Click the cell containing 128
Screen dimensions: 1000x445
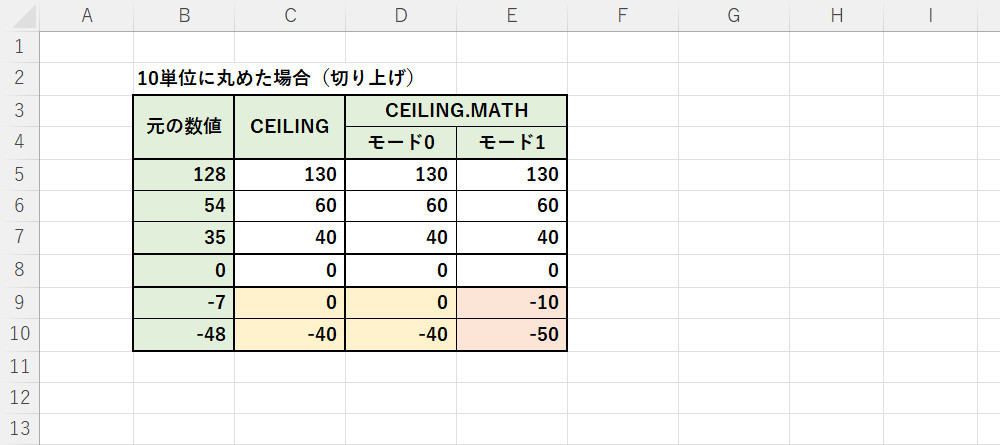[x=184, y=174]
